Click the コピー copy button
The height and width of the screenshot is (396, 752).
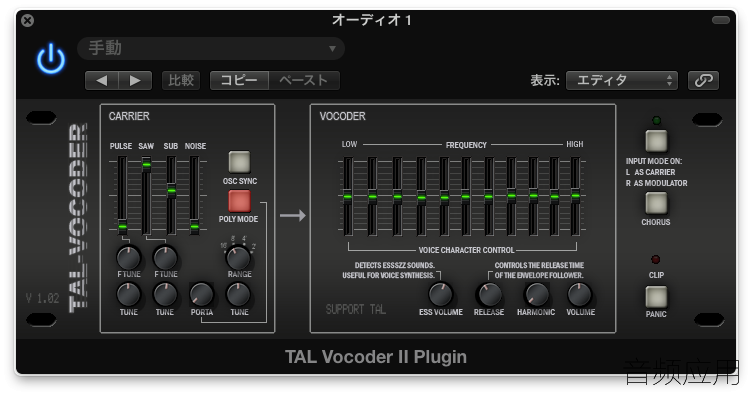coord(239,81)
